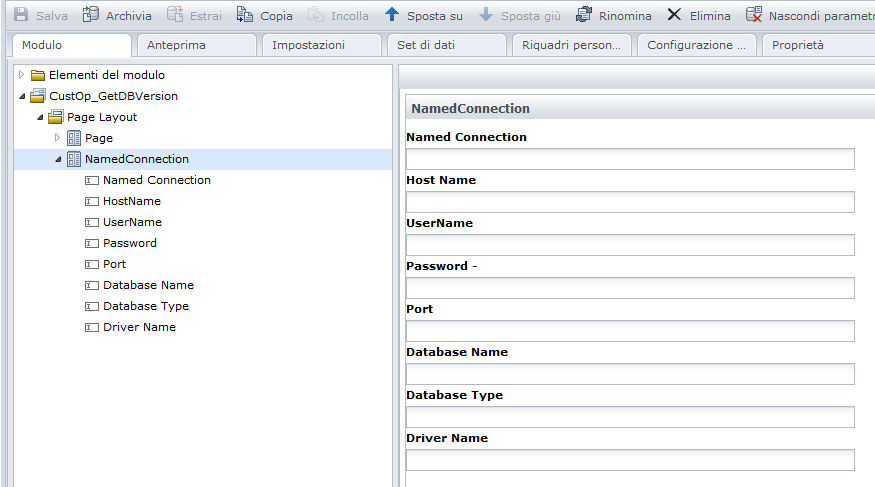875x487 pixels.
Task: Click the Port input field
Action: [630, 331]
